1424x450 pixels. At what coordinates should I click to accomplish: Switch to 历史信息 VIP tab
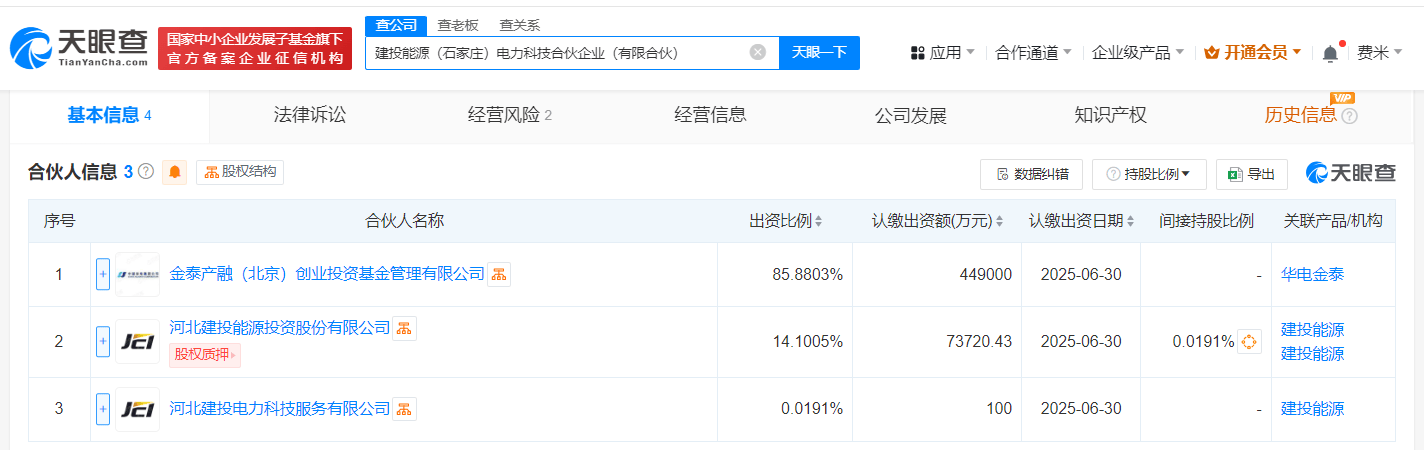click(1300, 115)
